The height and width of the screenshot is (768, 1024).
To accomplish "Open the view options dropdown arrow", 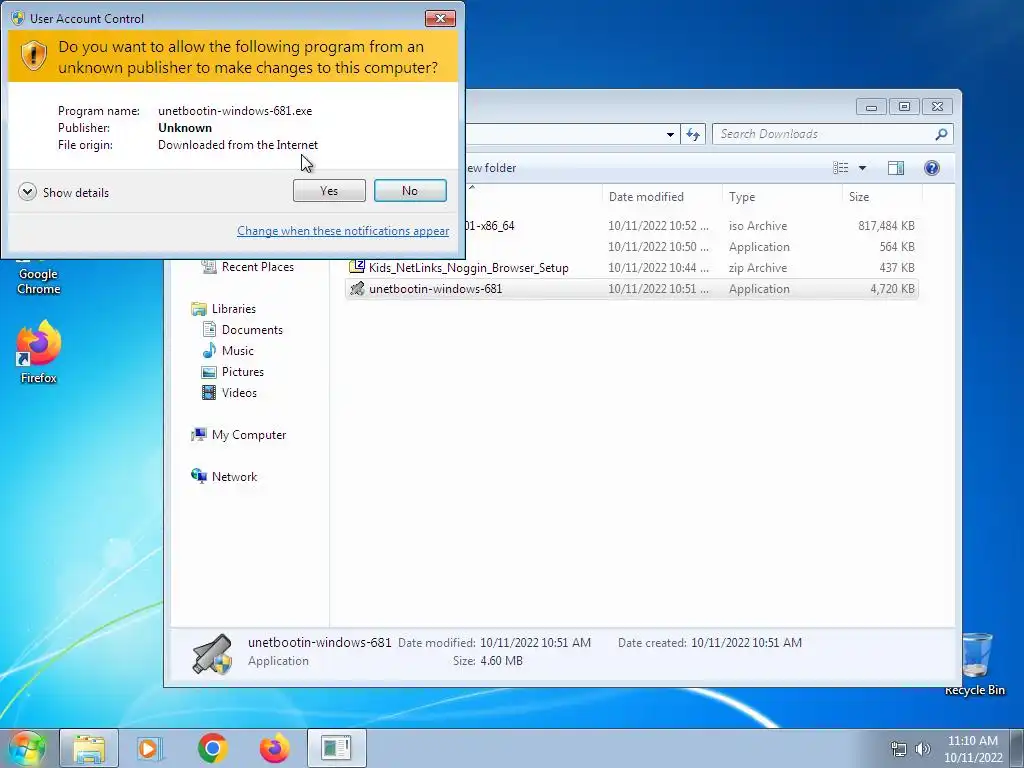I will click(862, 168).
